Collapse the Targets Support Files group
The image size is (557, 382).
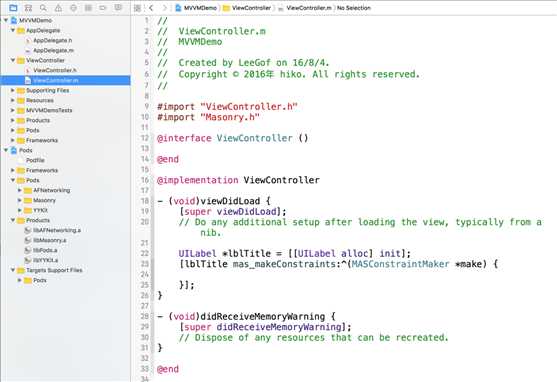[13, 270]
